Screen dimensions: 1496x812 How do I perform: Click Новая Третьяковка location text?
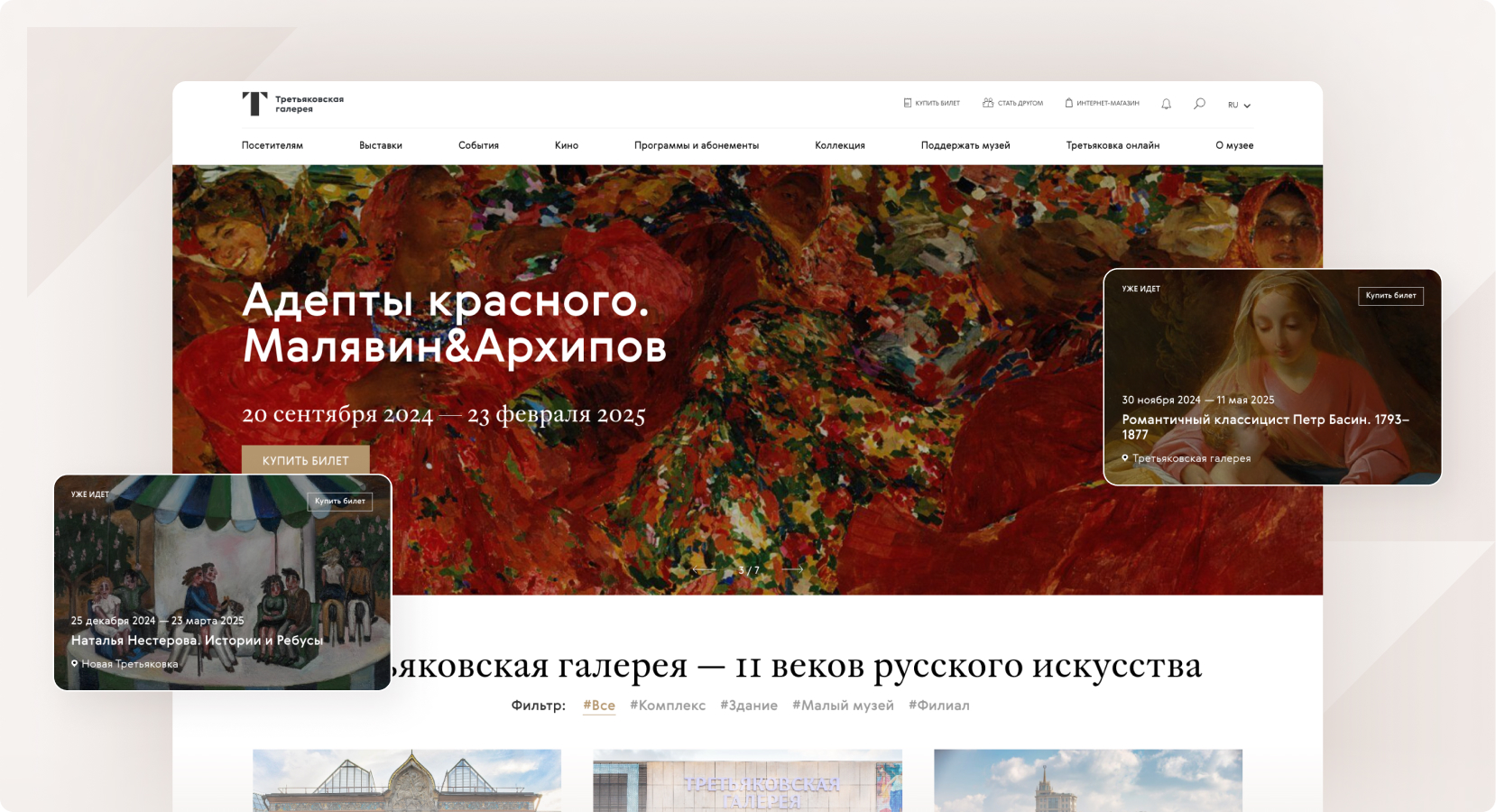click(x=130, y=664)
